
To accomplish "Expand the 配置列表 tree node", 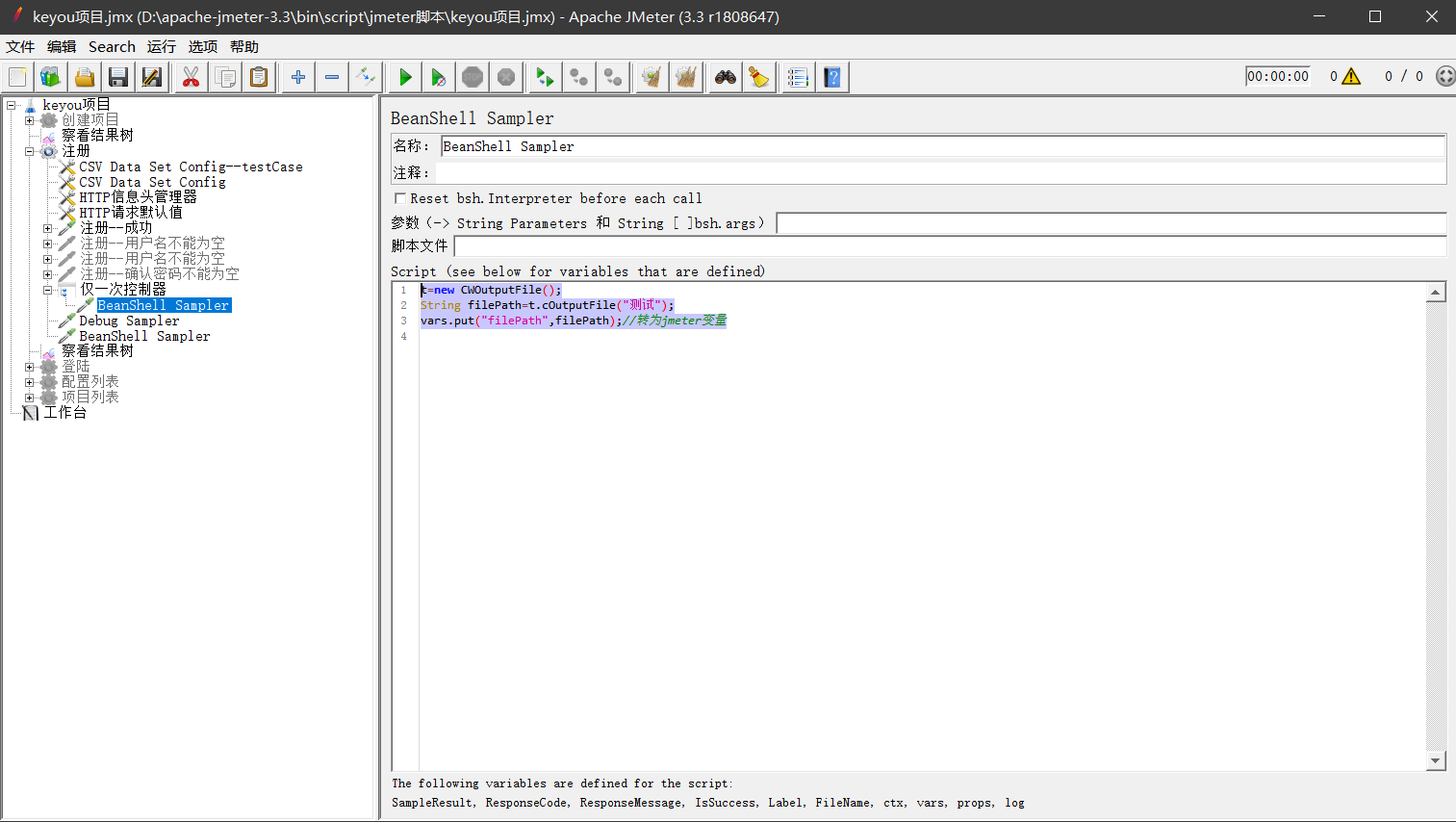I will click(29, 381).
